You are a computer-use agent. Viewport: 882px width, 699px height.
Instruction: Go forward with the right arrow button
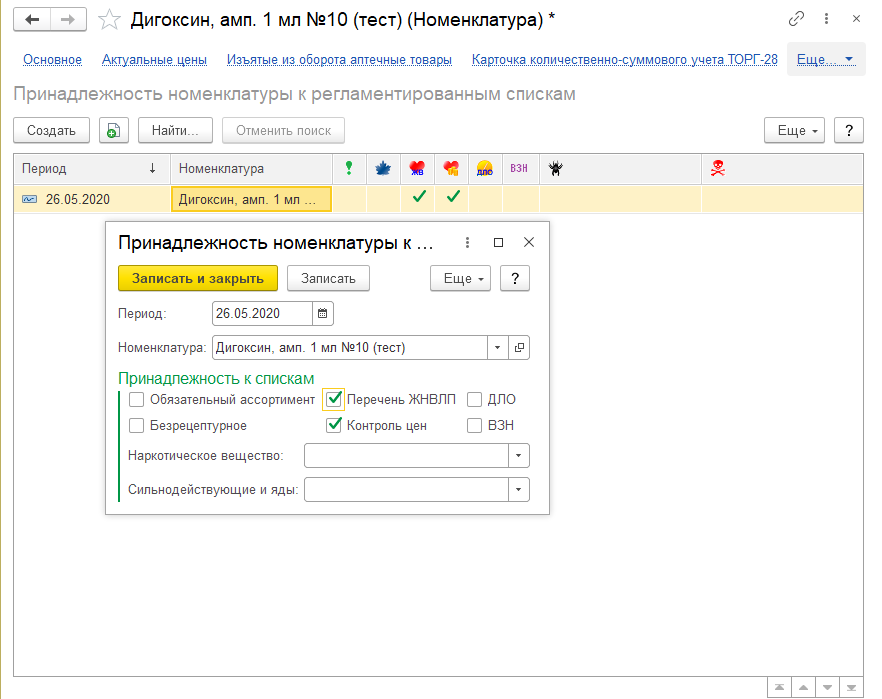pos(68,20)
